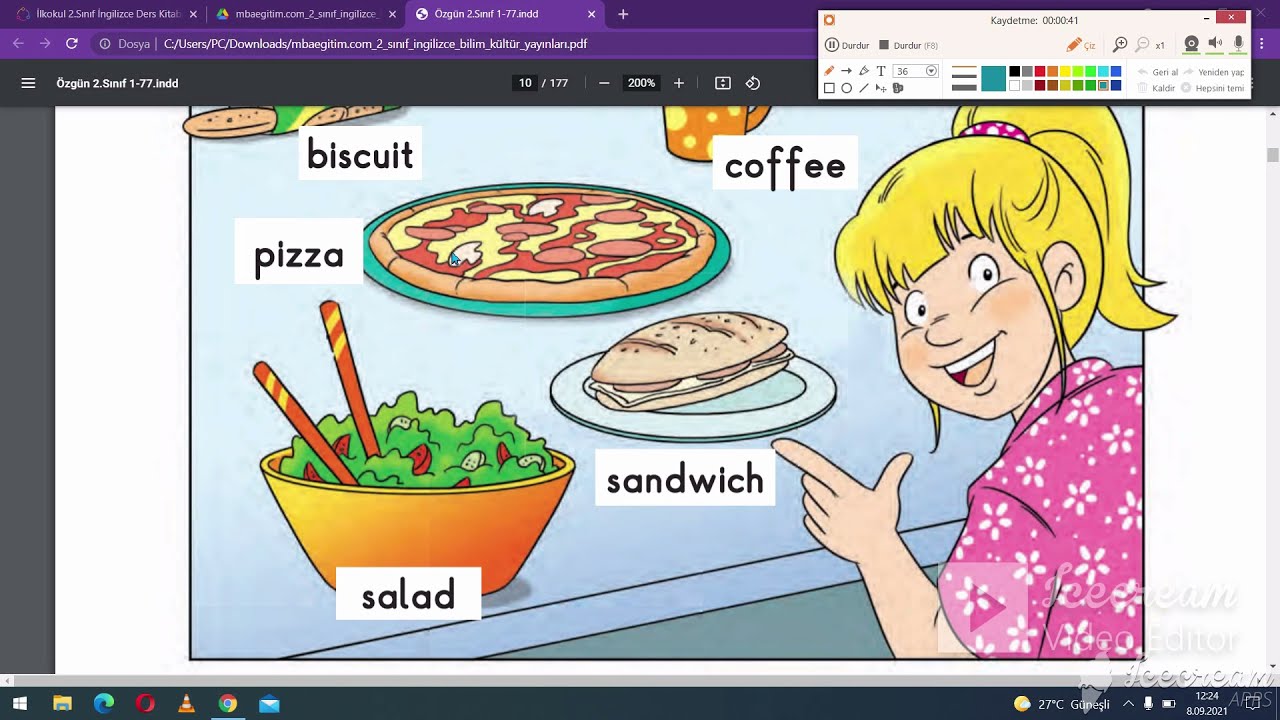Click the 200% zoom level field
This screenshot has height=720, width=1280.
(641, 83)
